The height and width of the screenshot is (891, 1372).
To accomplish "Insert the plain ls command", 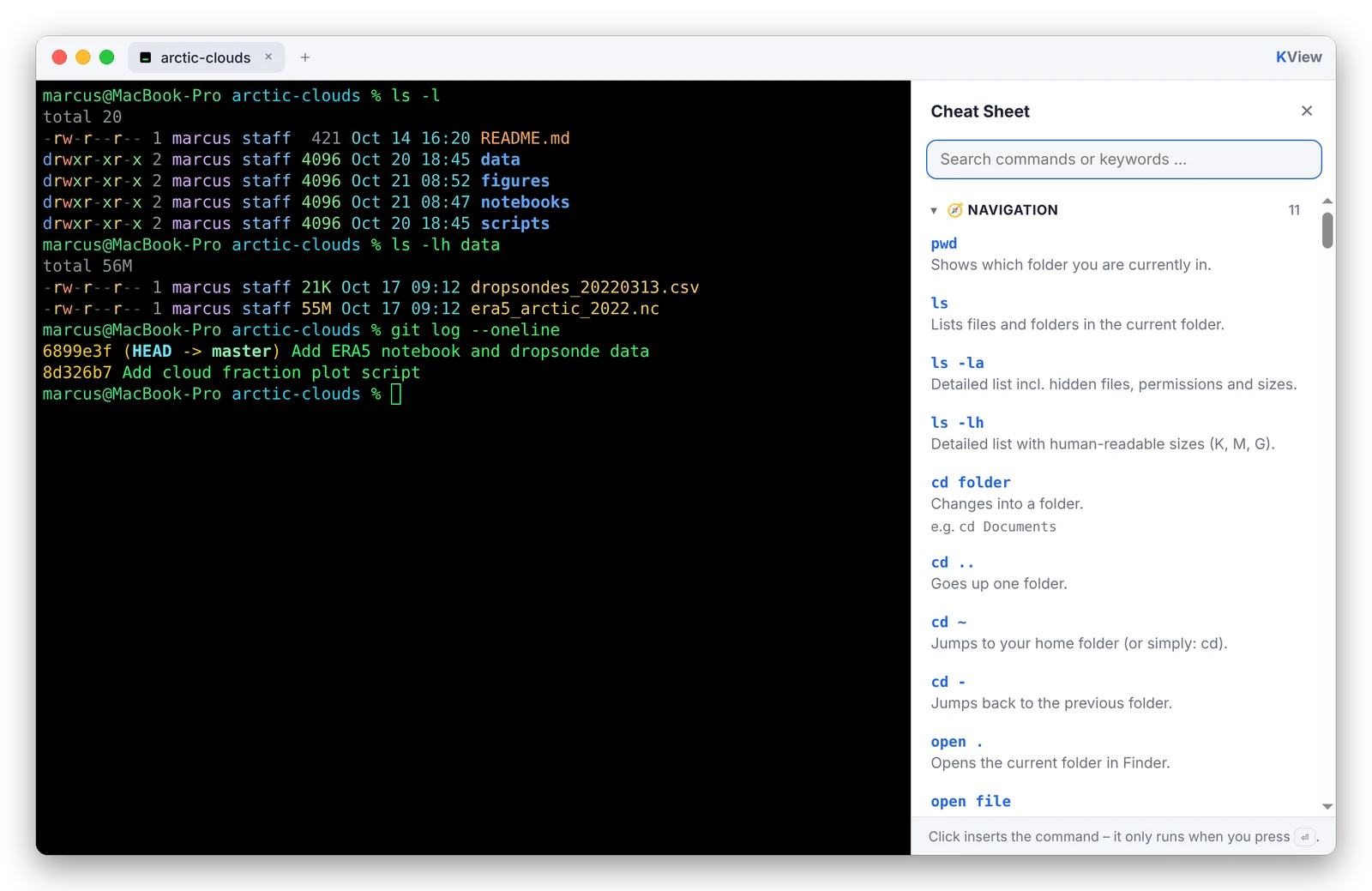I will coord(939,303).
